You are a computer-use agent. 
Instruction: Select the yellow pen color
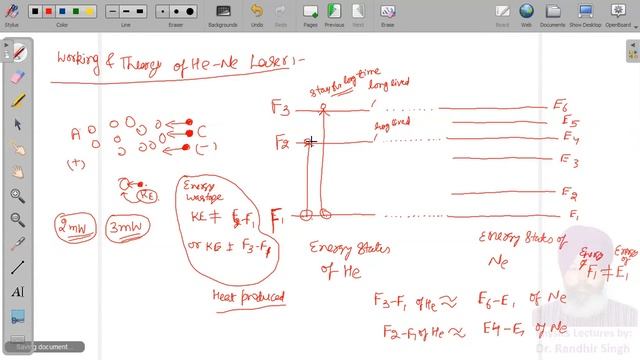coord(89,11)
